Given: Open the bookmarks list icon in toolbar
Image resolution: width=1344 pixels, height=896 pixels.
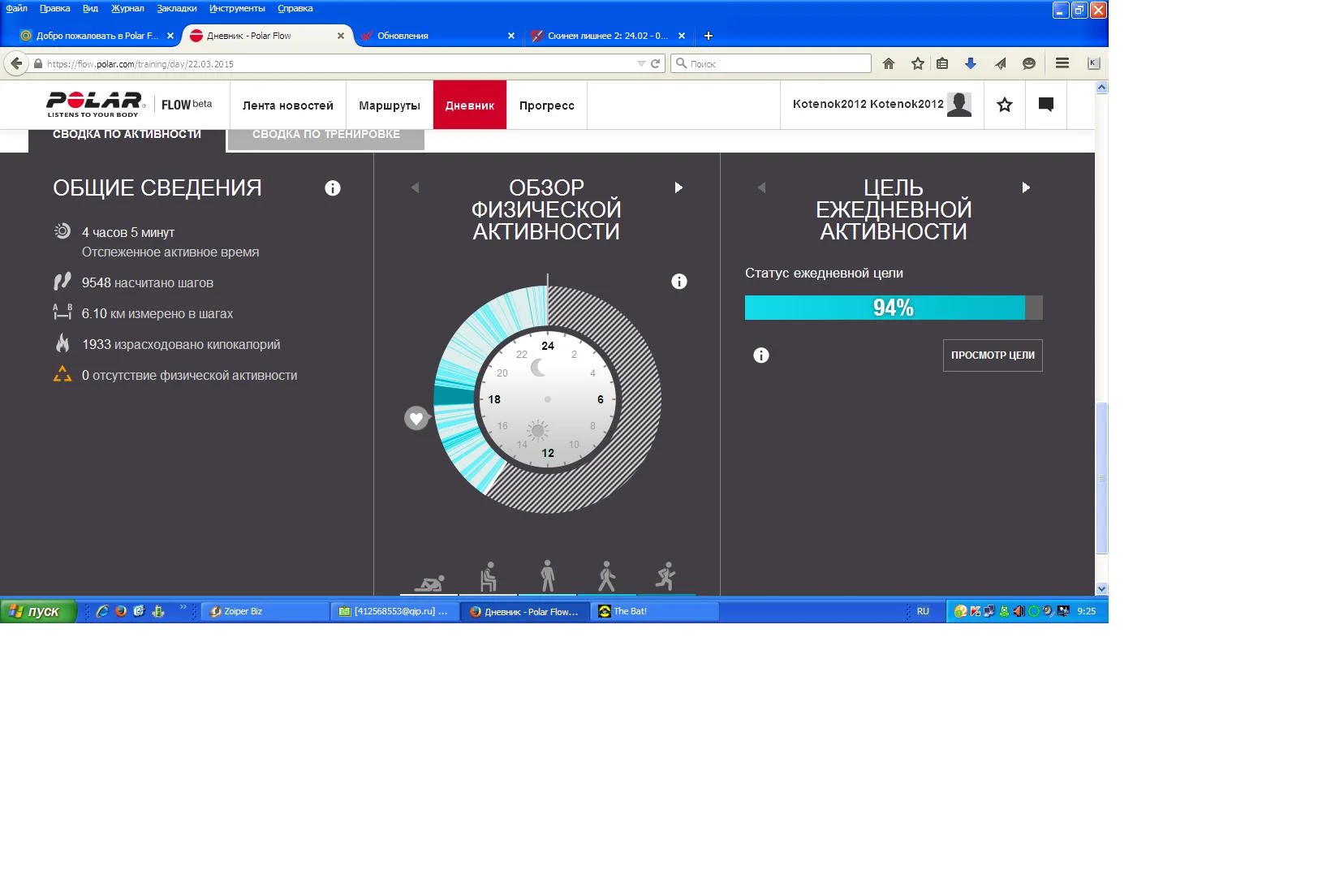Looking at the screenshot, I should click(942, 63).
